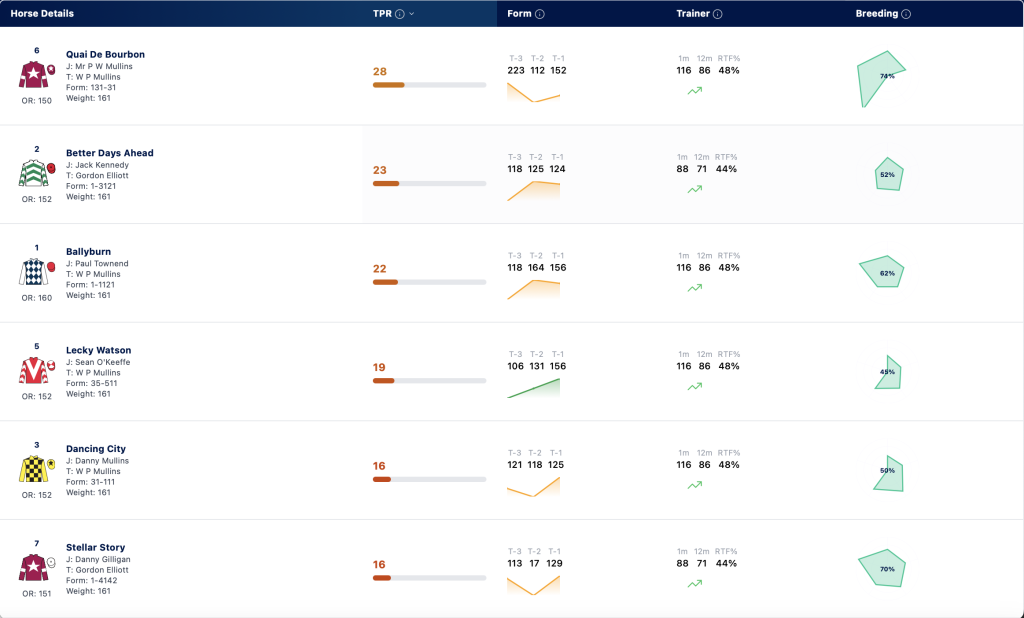The width and height of the screenshot is (1024, 618).
Task: Click Dancing City's yellow checkered silks icon
Action: coord(33,469)
